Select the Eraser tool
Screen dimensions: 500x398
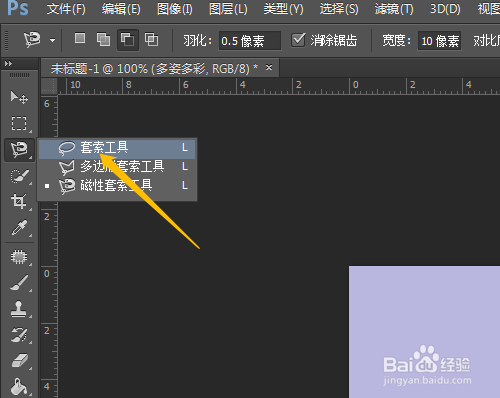coord(19,361)
